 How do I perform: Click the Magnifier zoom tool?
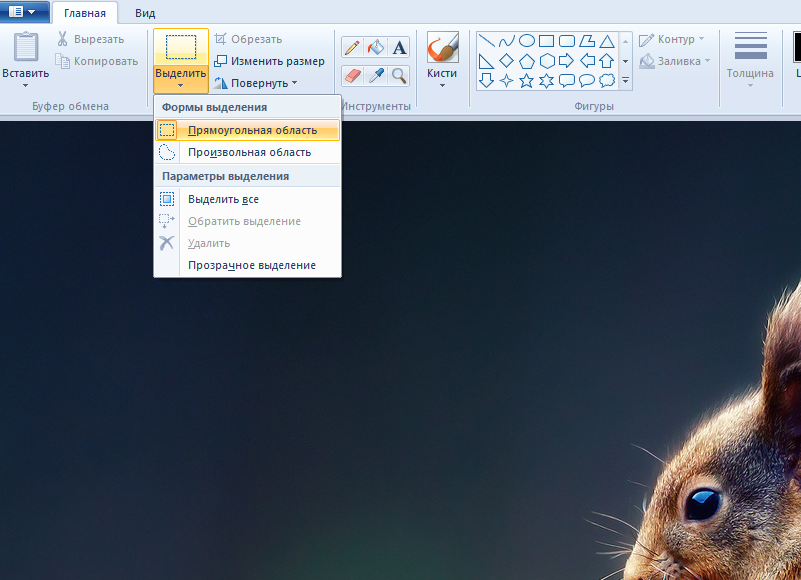click(x=399, y=75)
